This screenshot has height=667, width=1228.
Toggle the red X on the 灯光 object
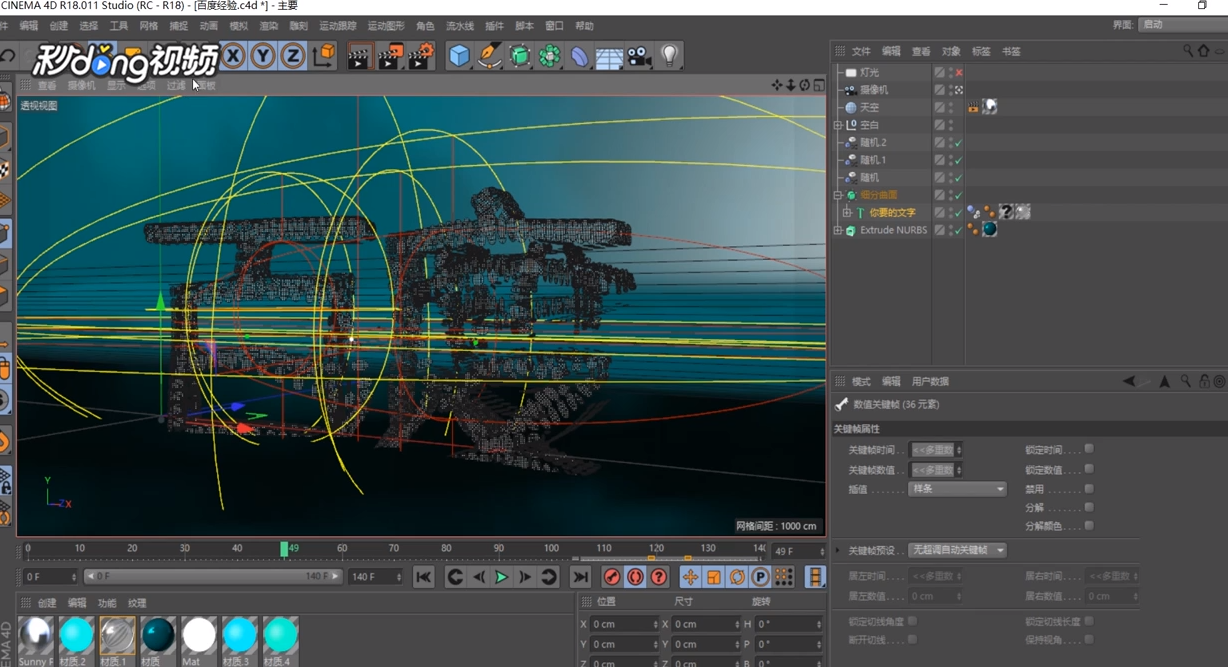click(x=959, y=73)
